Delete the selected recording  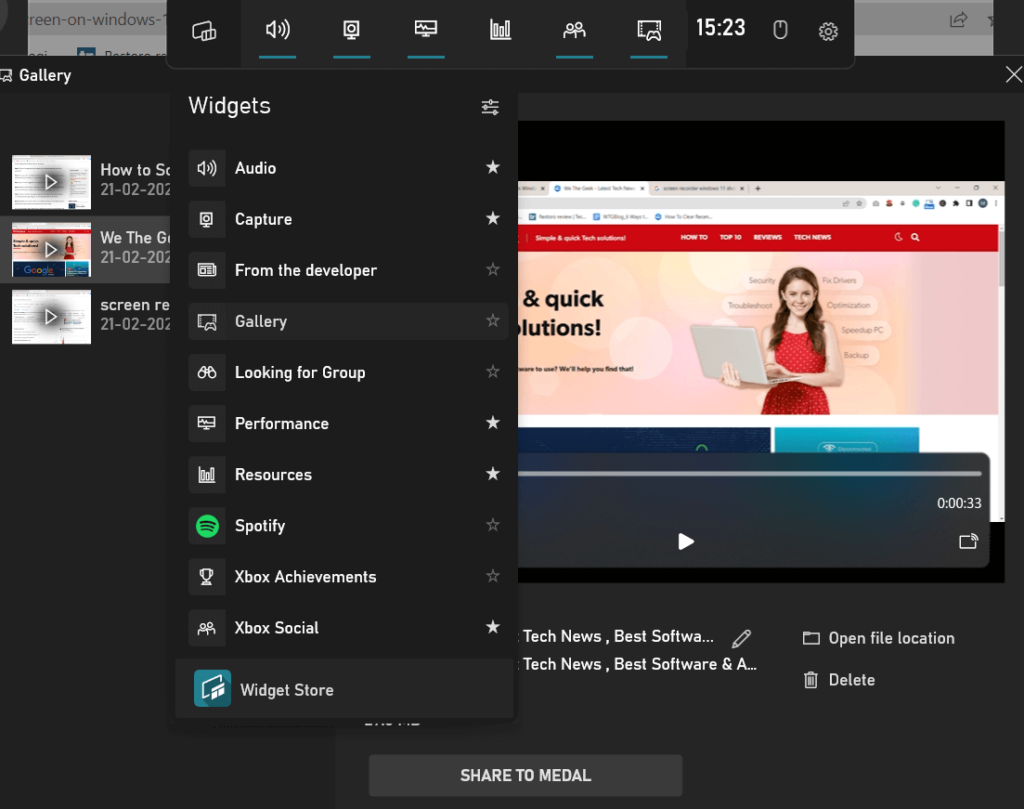pyautogui.click(x=839, y=680)
